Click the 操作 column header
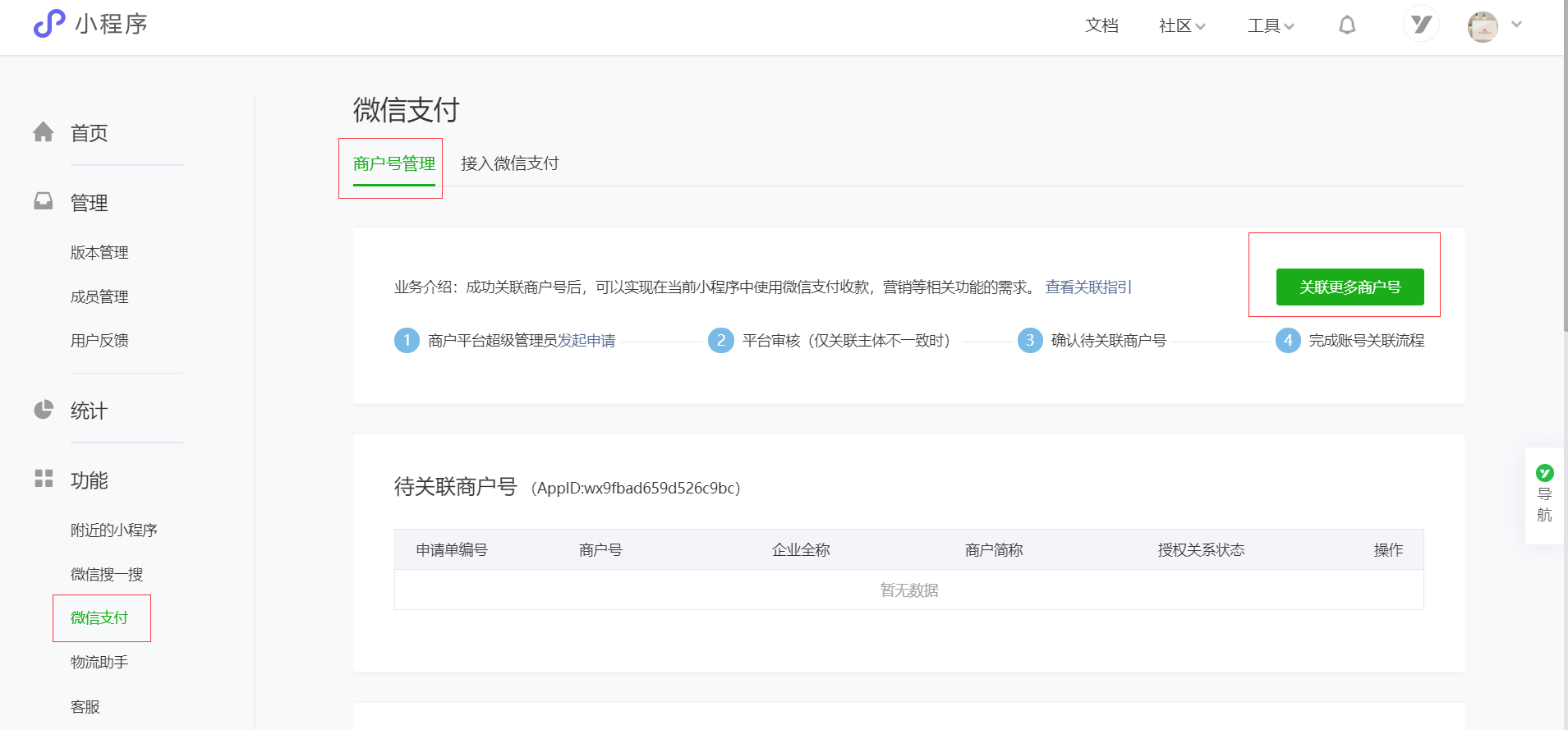Viewport: 1568px width, 730px height. pos(1388,550)
